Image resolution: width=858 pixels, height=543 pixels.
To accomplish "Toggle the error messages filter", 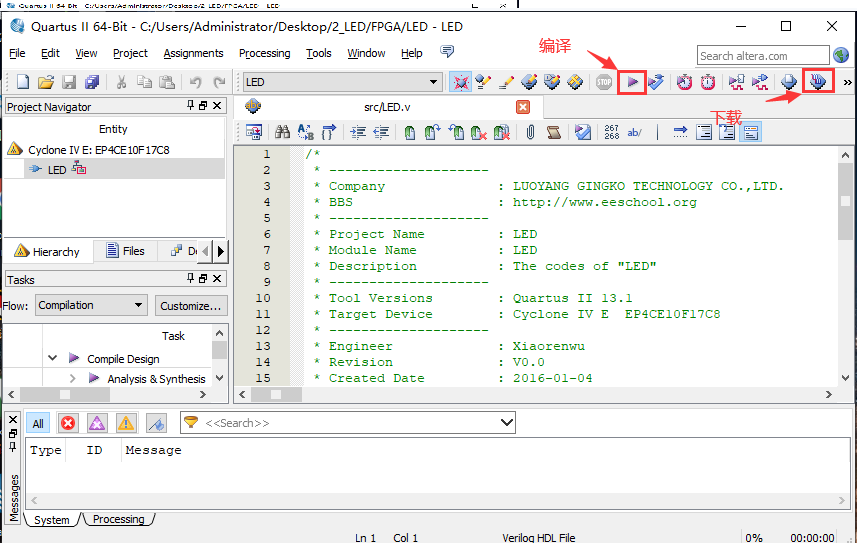I will (x=68, y=423).
